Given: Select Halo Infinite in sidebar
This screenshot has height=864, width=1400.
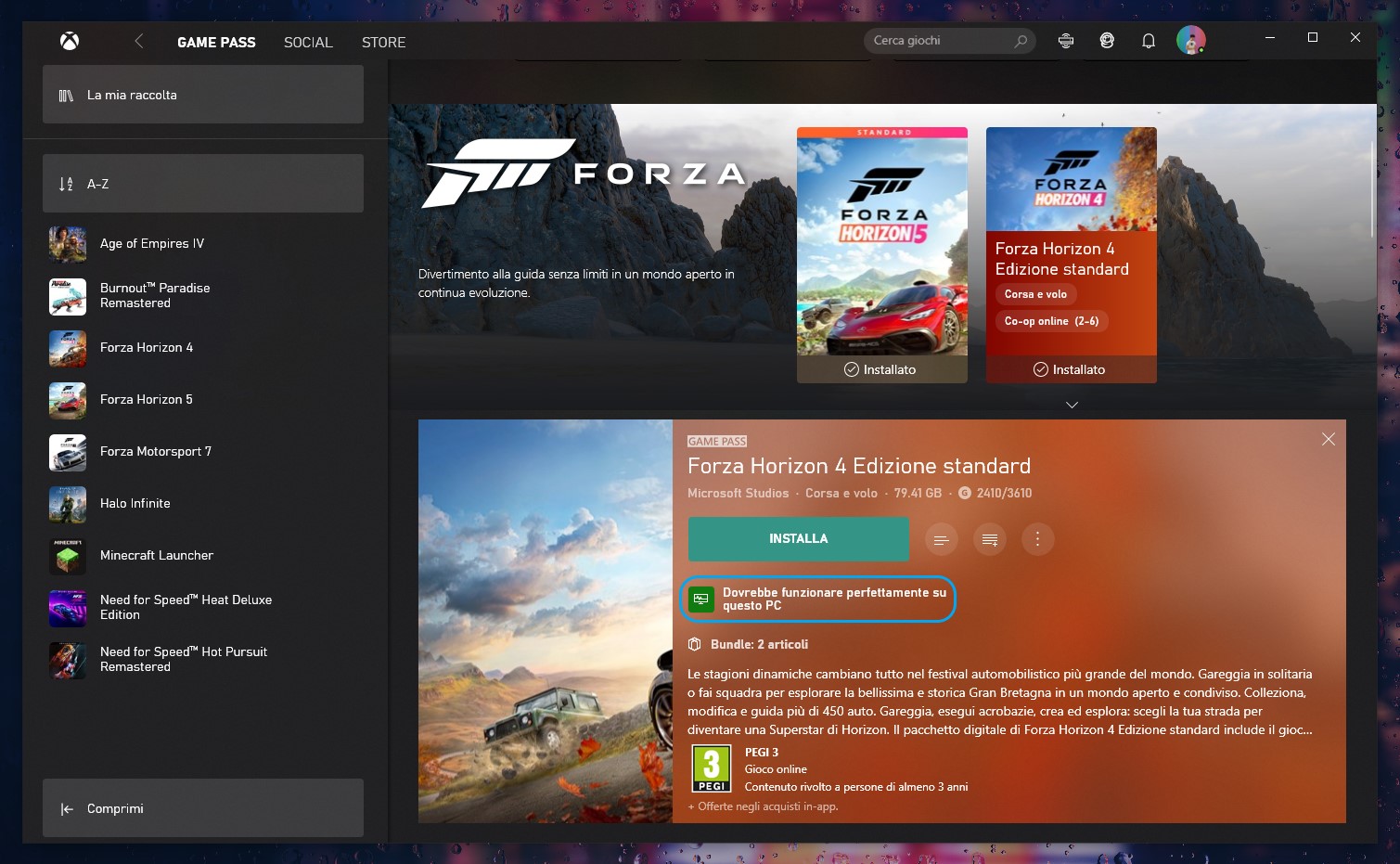Looking at the screenshot, I should click(x=203, y=504).
